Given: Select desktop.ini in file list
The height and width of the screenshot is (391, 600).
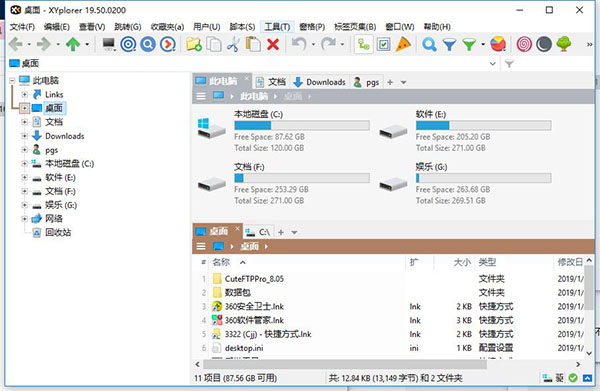Looking at the screenshot, I should 244,348.
